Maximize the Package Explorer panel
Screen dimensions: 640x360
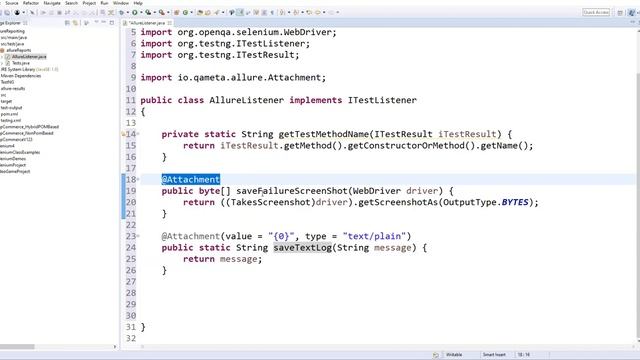(x=112, y=23)
